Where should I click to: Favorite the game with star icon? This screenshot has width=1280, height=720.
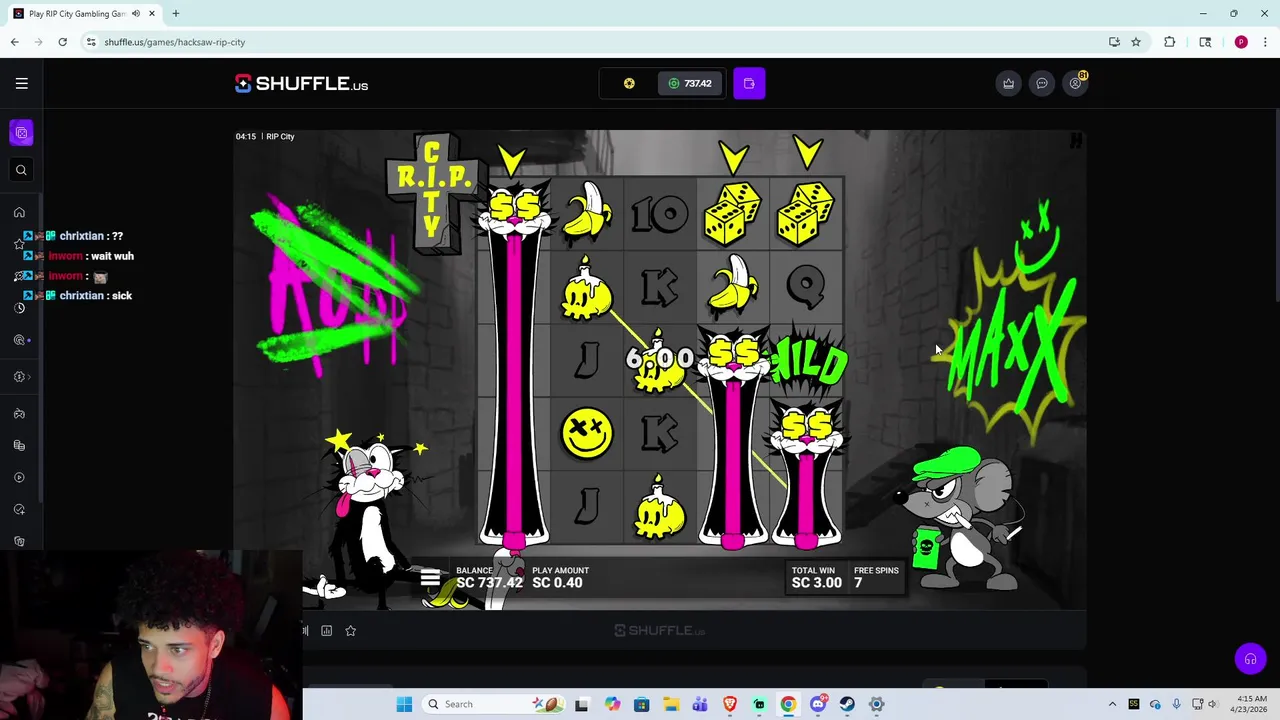point(350,630)
